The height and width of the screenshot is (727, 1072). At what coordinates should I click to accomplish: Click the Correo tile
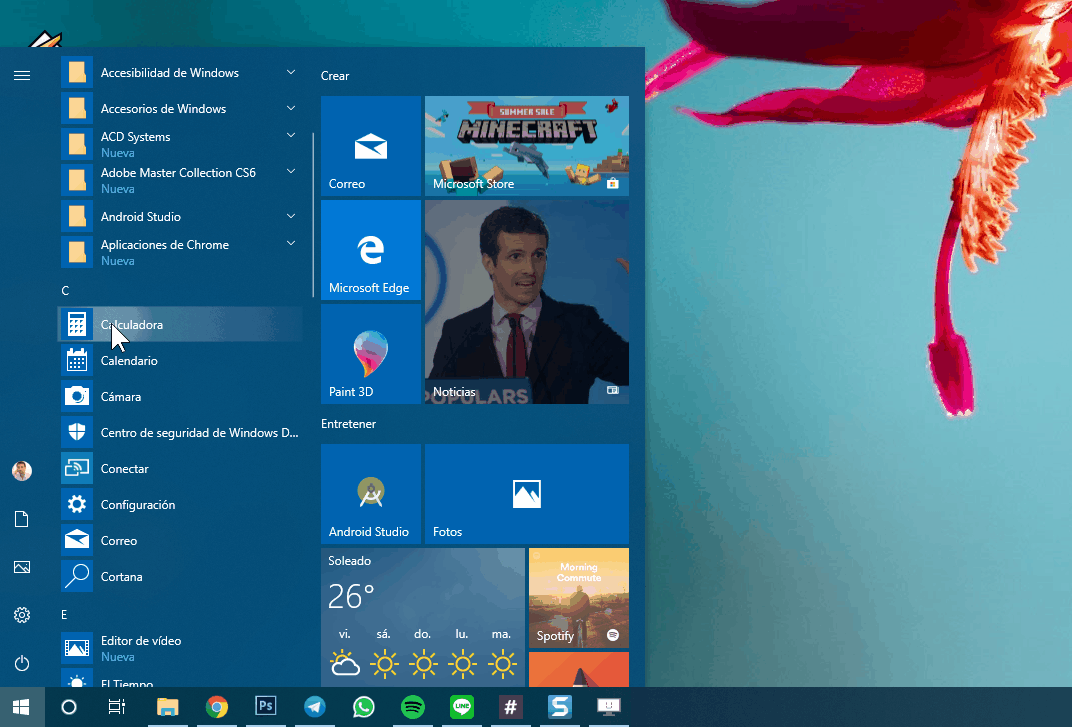[371, 146]
